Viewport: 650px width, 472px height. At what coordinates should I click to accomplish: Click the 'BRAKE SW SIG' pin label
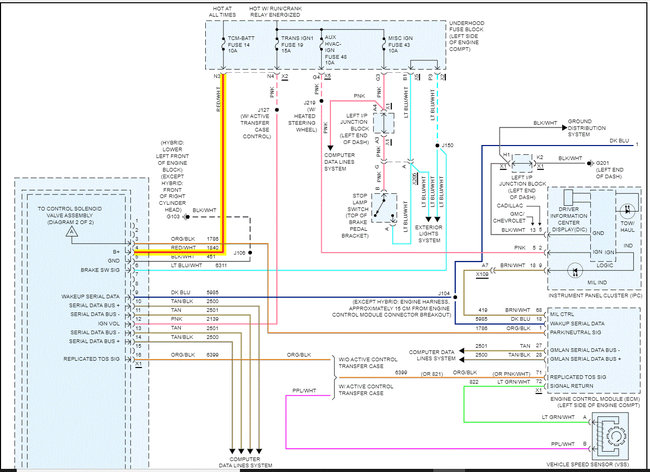pos(100,270)
